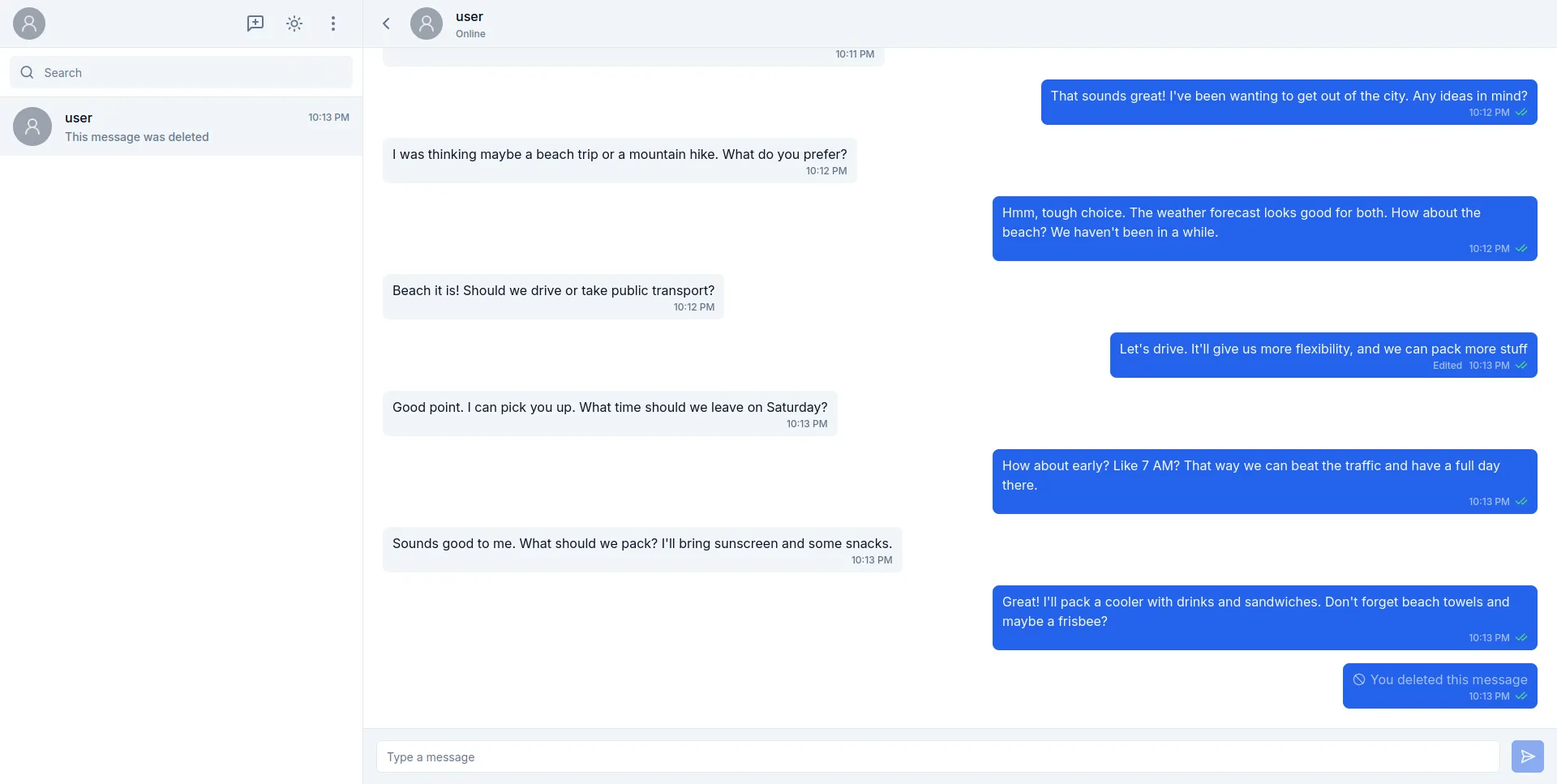The height and width of the screenshot is (784, 1557).
Task: Select the user conversation in sidebar
Action: click(180, 126)
